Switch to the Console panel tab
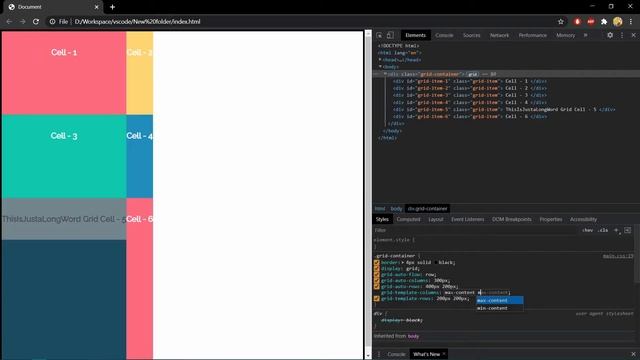Image resolution: width=640 pixels, height=360 pixels. 444,36
